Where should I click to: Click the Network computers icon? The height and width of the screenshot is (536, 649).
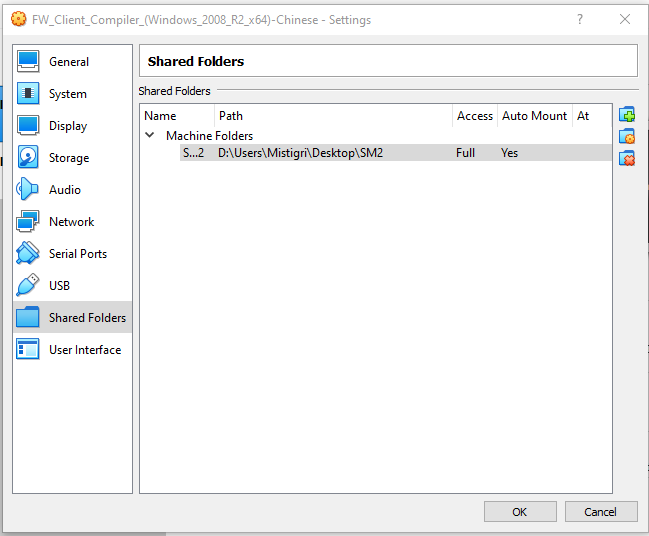[28, 221]
